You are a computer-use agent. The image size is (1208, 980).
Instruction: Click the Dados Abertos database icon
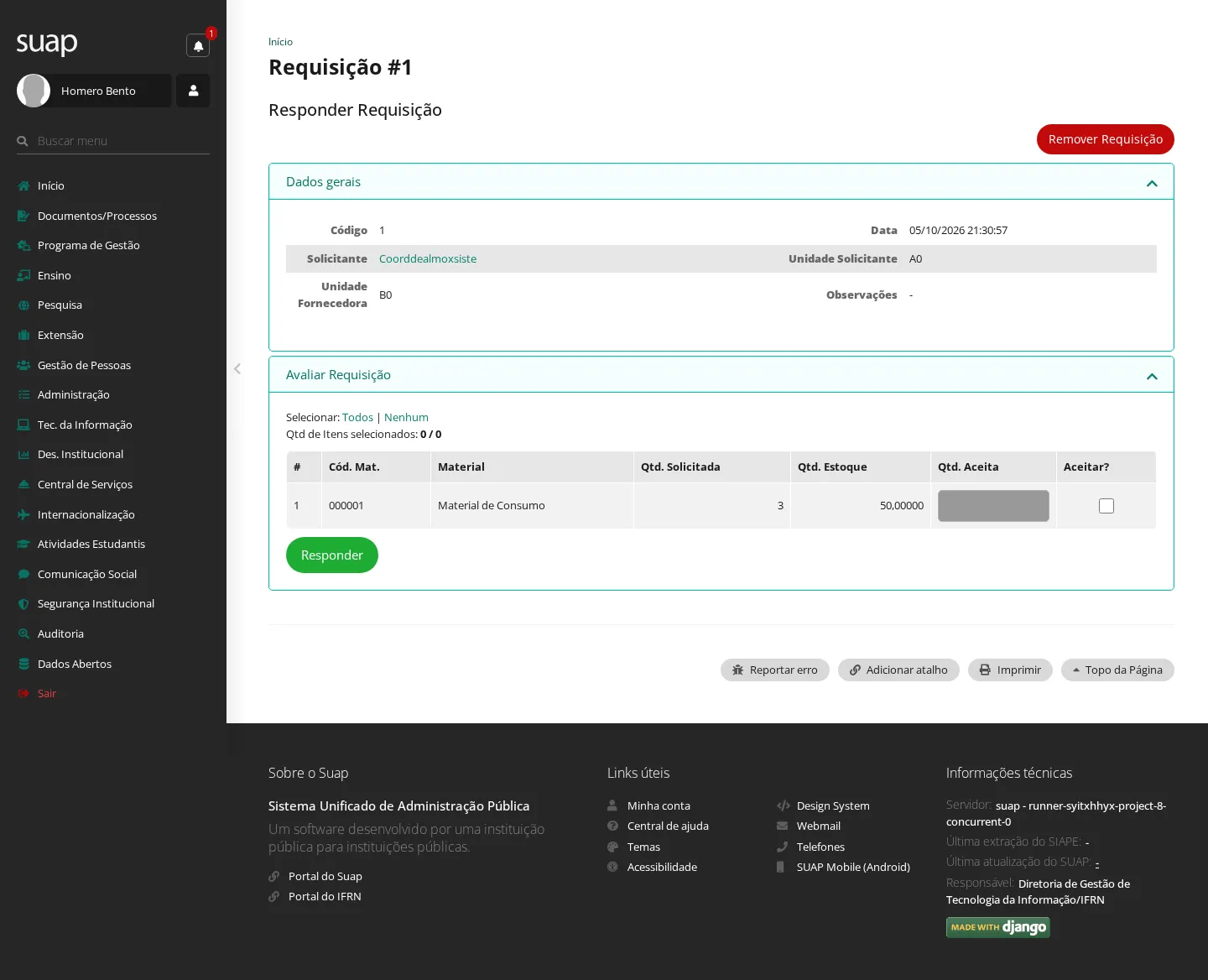pyautogui.click(x=23, y=664)
